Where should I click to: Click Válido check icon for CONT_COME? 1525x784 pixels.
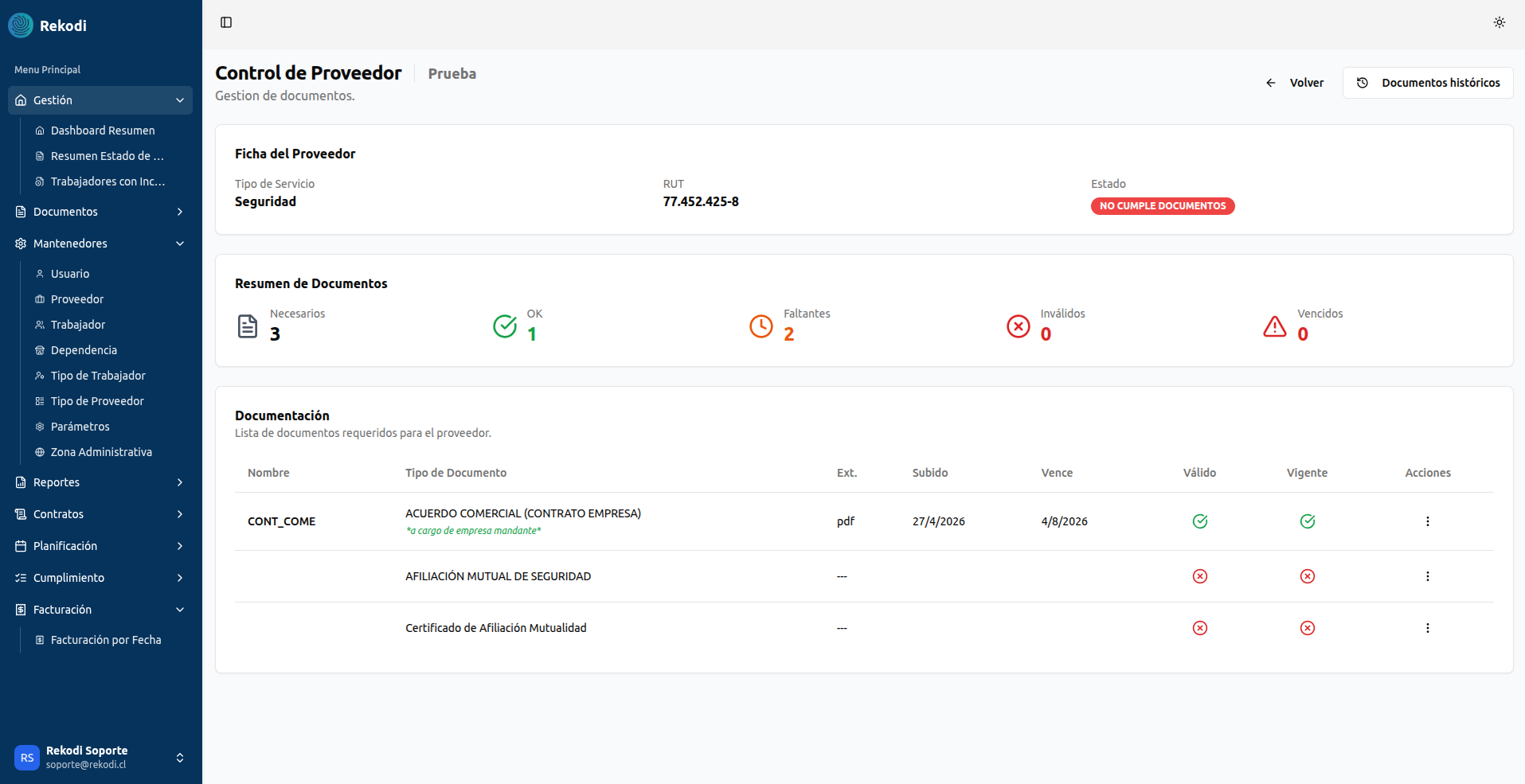1200,521
